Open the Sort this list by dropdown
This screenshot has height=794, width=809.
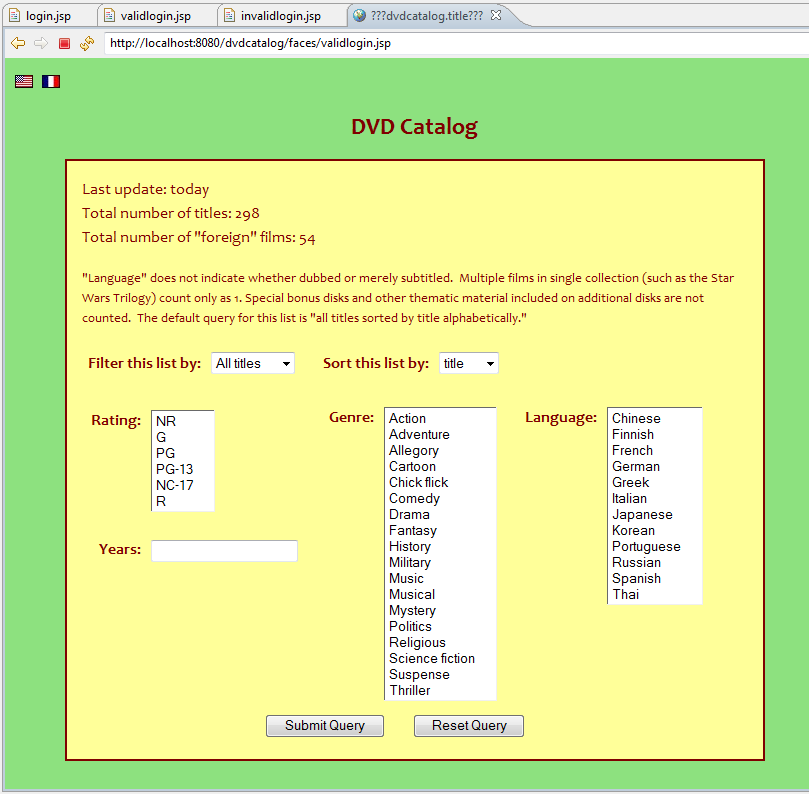coord(468,363)
